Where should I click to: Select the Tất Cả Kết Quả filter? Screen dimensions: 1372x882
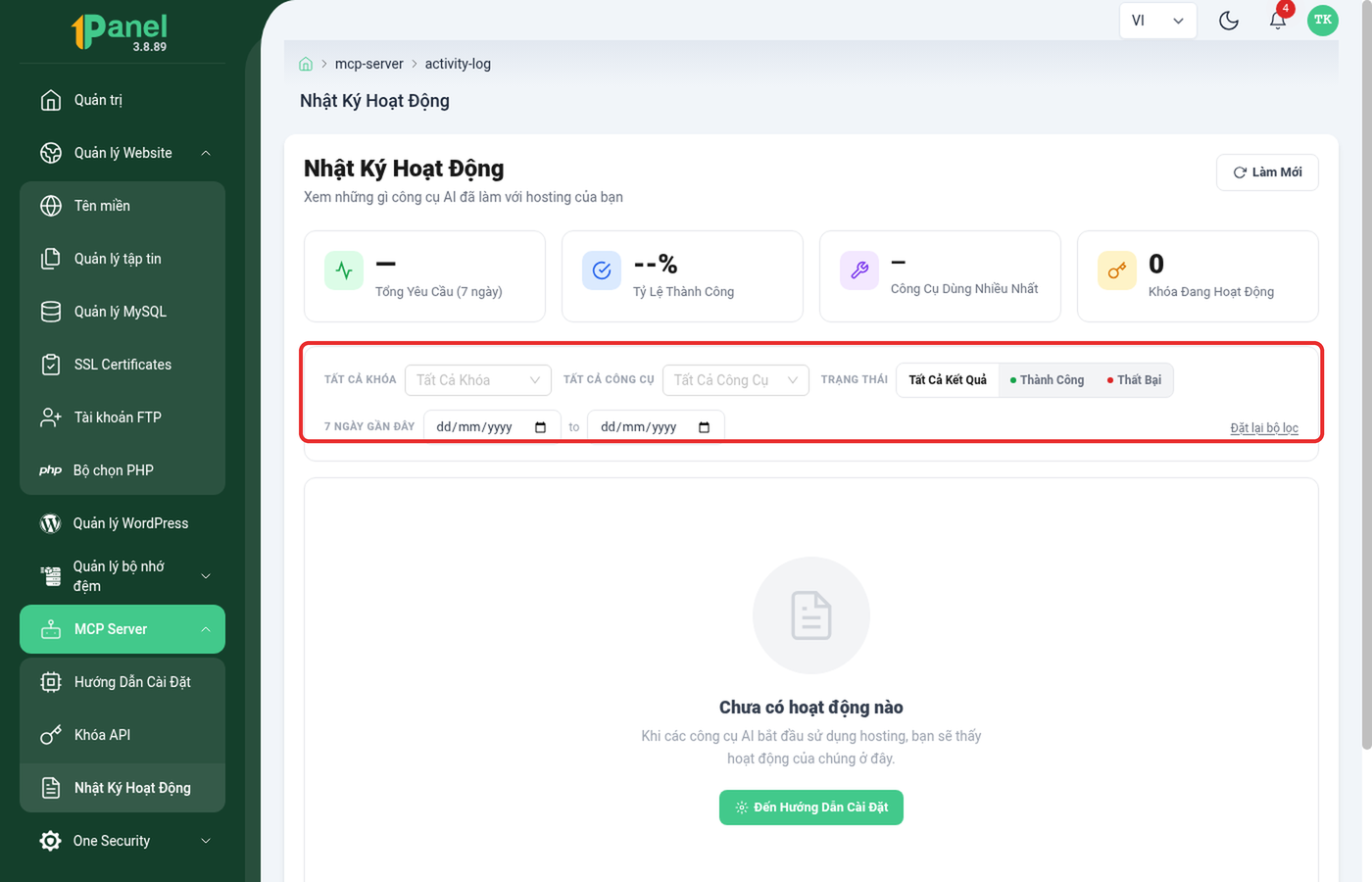click(x=948, y=380)
